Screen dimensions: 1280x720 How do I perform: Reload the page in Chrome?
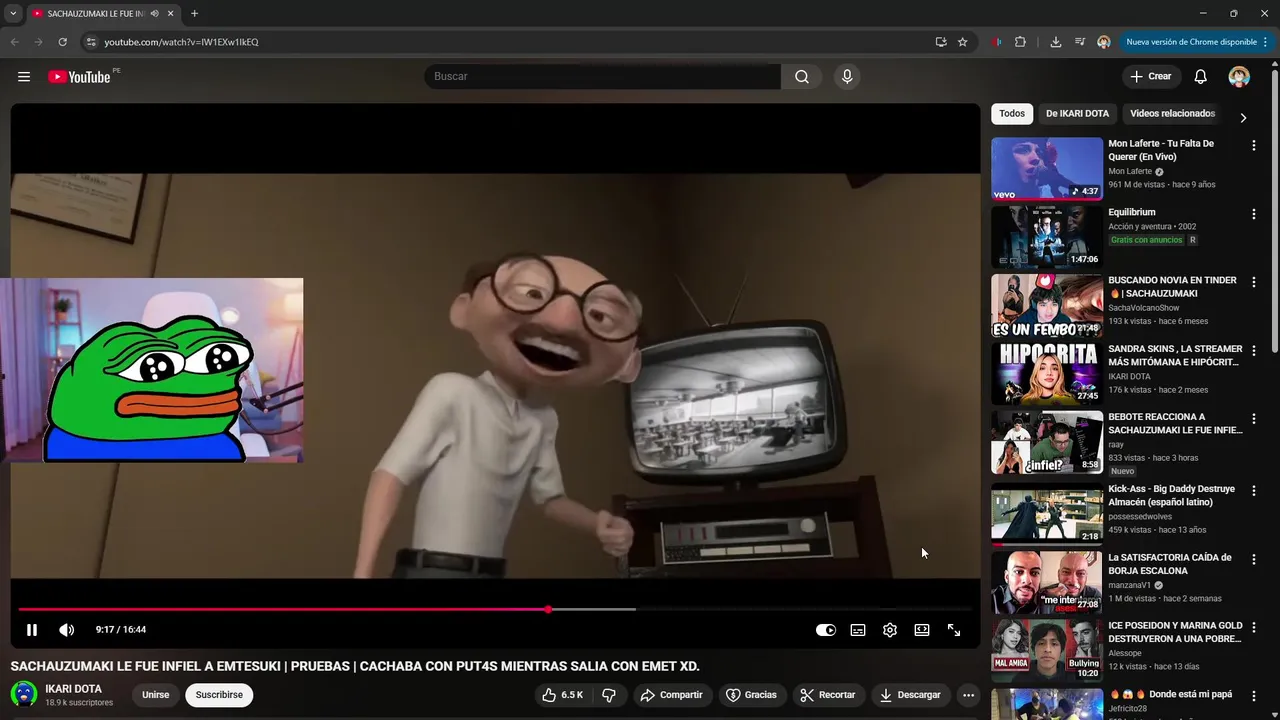62,42
